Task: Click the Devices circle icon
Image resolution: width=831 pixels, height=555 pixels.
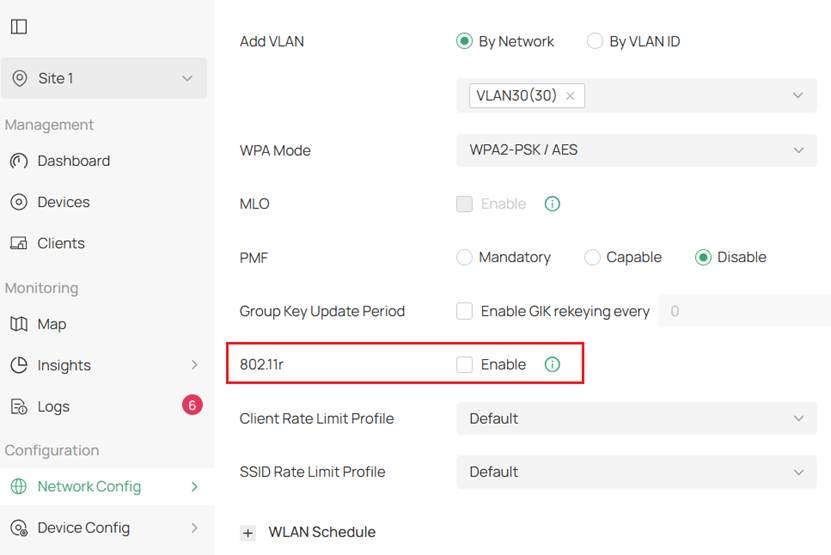Action: (x=19, y=202)
